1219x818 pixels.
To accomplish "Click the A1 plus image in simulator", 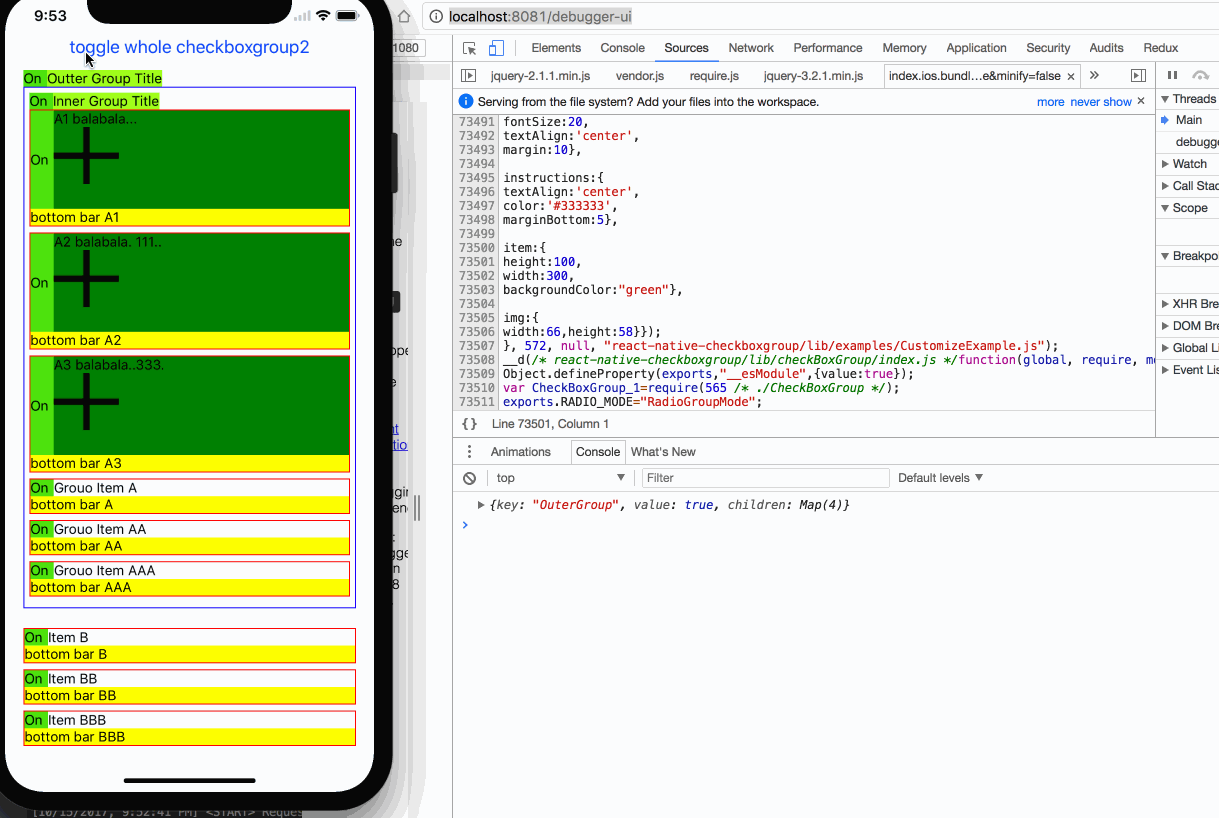I will coord(87,155).
